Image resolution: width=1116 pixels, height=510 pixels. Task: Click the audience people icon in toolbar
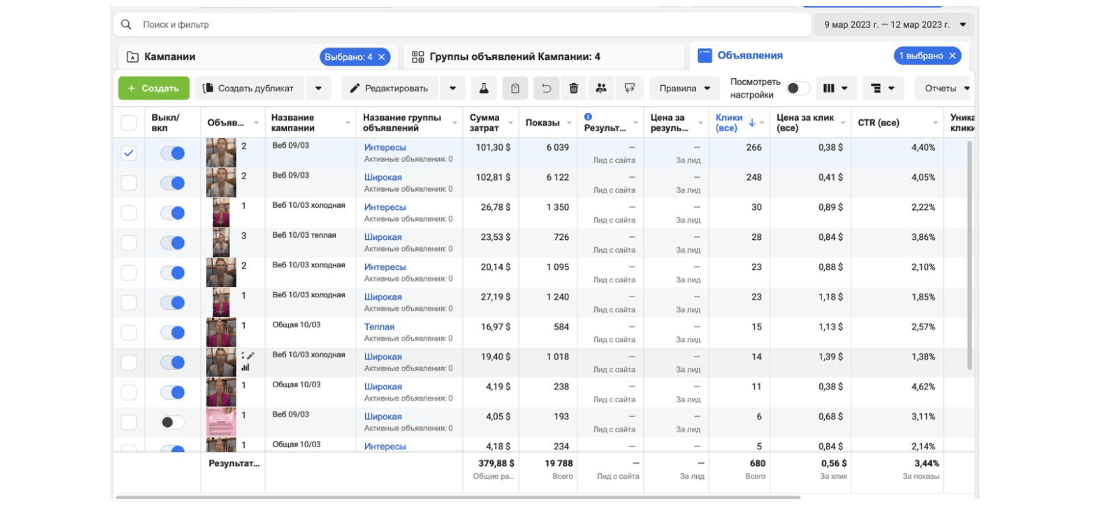[600, 88]
